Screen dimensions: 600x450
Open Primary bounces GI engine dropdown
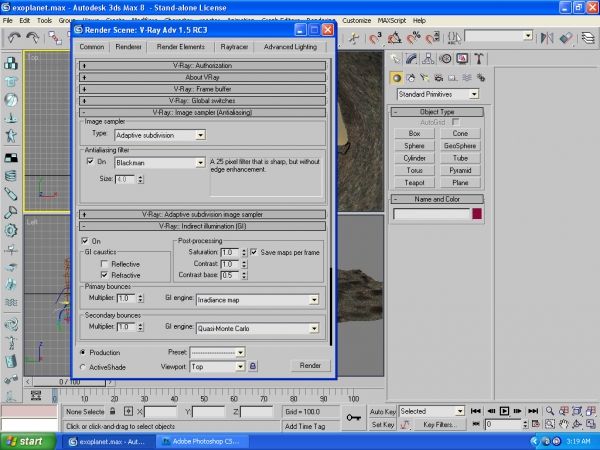(x=314, y=300)
